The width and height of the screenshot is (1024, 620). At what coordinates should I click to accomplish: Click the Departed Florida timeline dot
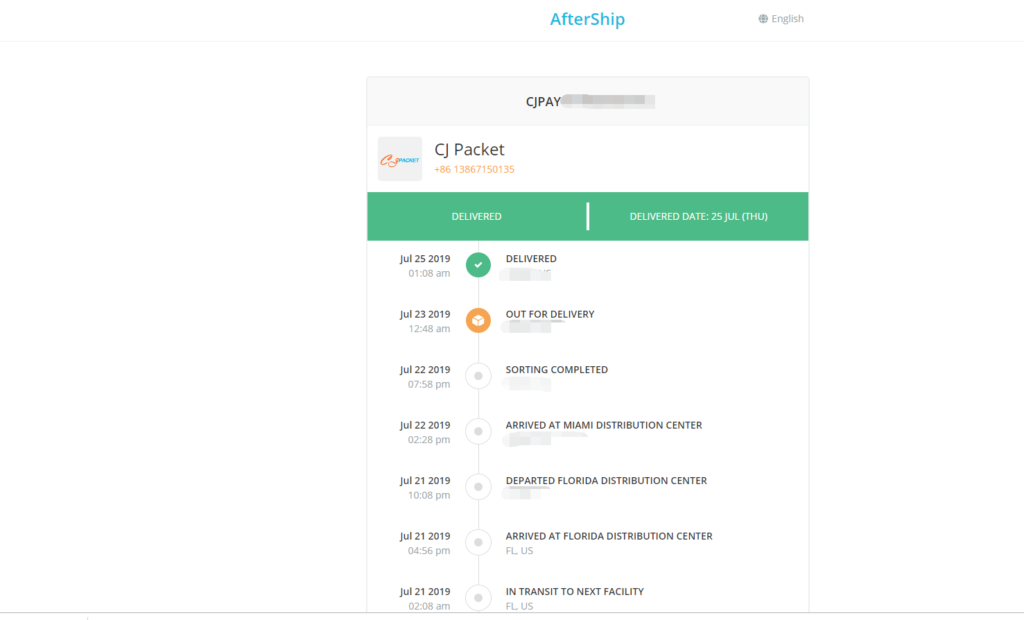tap(478, 487)
